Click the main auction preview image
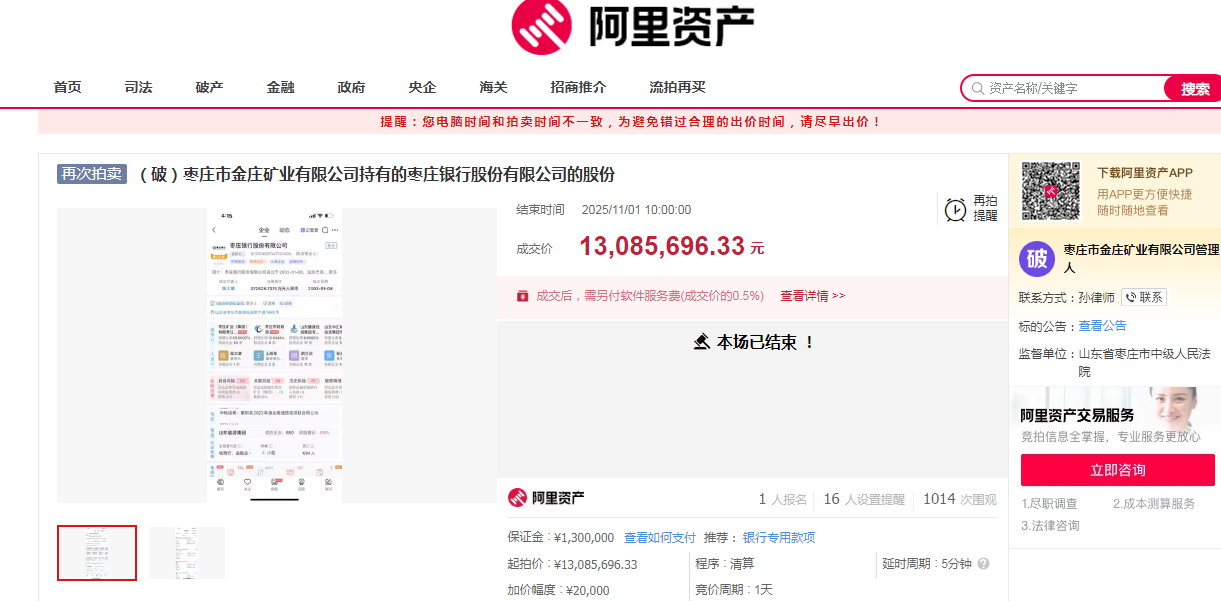 pyautogui.click(x=276, y=355)
